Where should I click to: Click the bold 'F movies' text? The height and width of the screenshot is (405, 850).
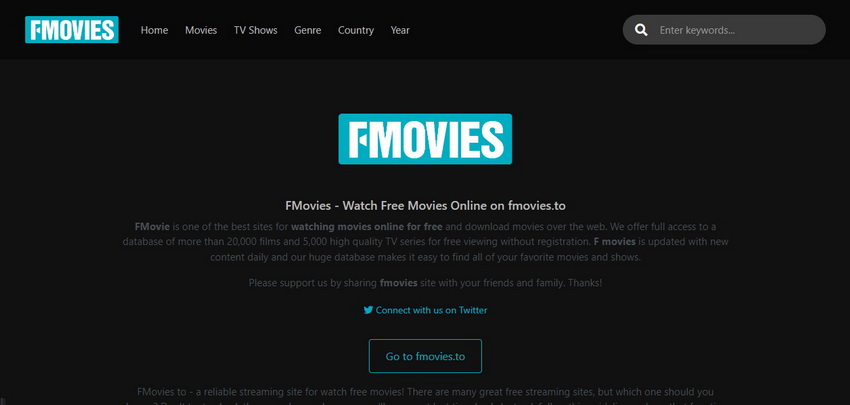click(615, 241)
